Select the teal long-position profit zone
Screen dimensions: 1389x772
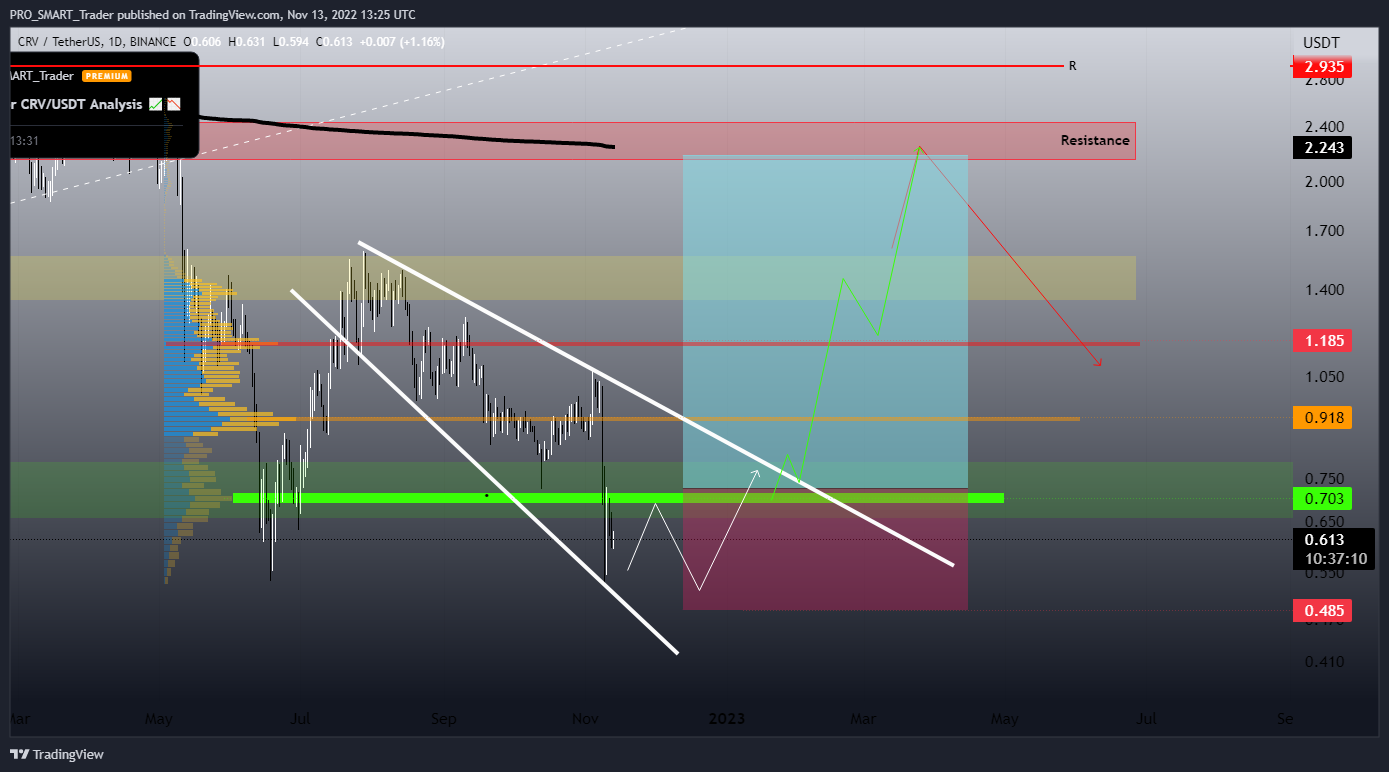[x=825, y=322]
